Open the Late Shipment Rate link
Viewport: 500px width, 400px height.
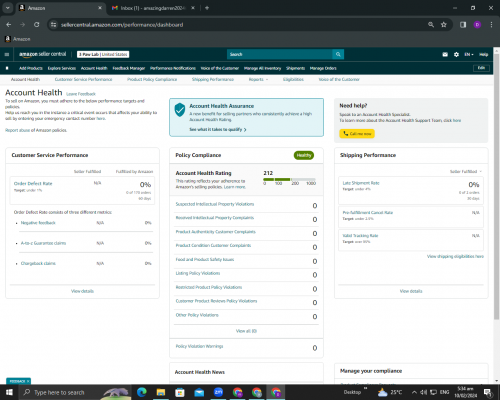(x=361, y=183)
